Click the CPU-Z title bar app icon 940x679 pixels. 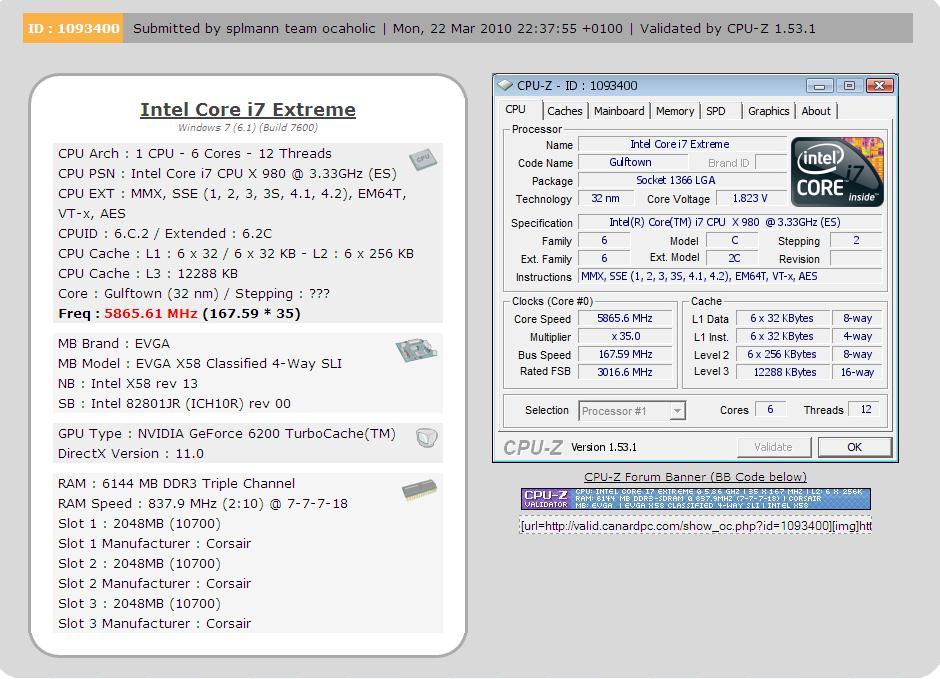[505, 85]
